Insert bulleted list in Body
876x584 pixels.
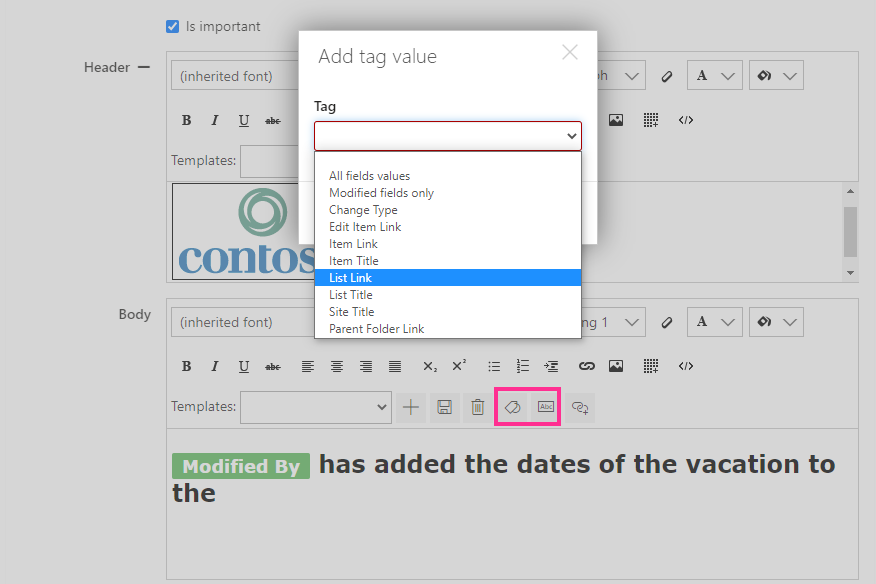pos(494,366)
